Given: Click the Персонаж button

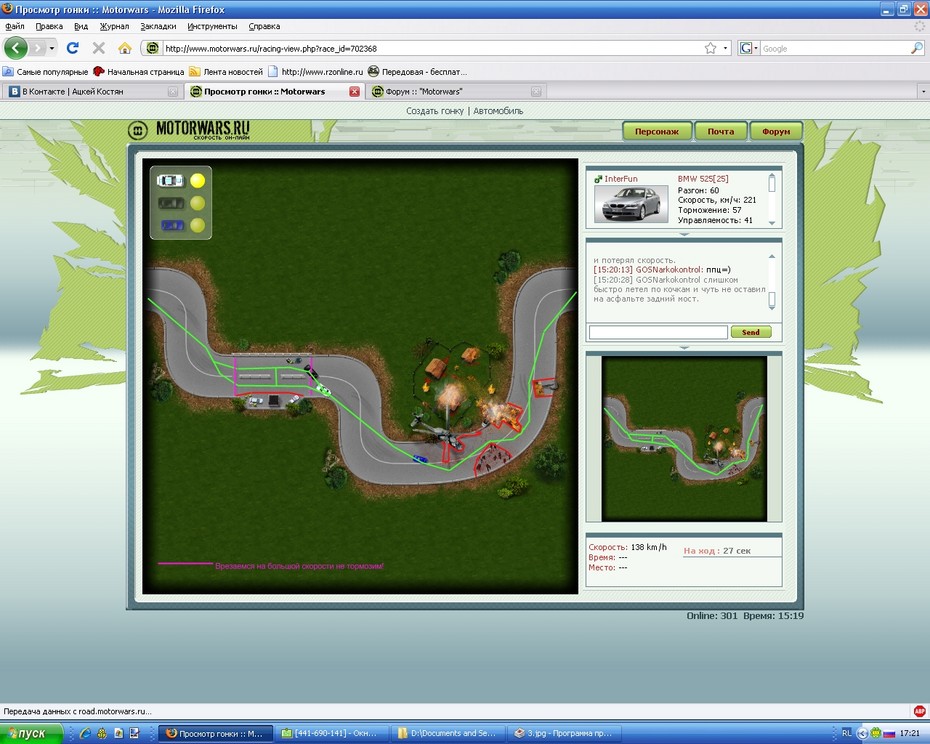Looking at the screenshot, I should point(657,131).
